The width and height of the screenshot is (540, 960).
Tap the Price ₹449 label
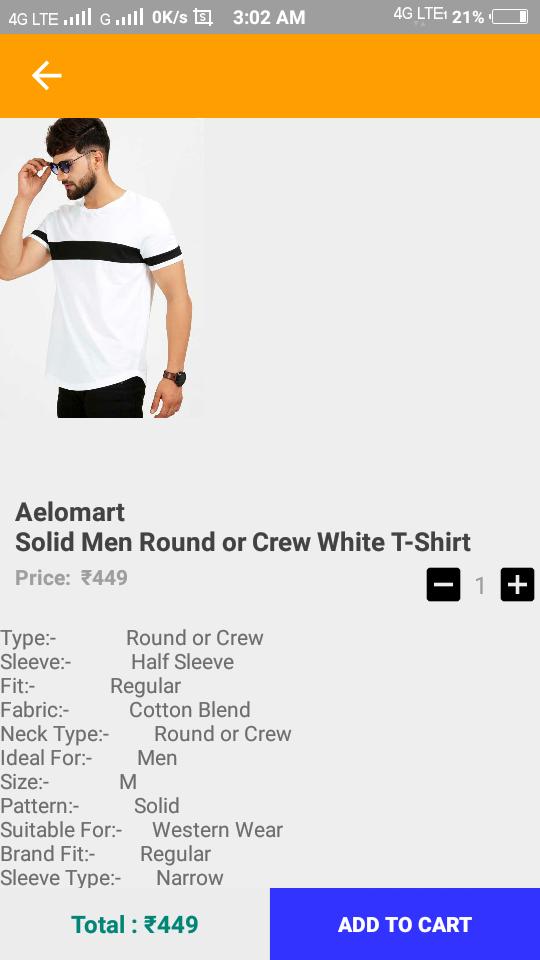(x=71, y=578)
